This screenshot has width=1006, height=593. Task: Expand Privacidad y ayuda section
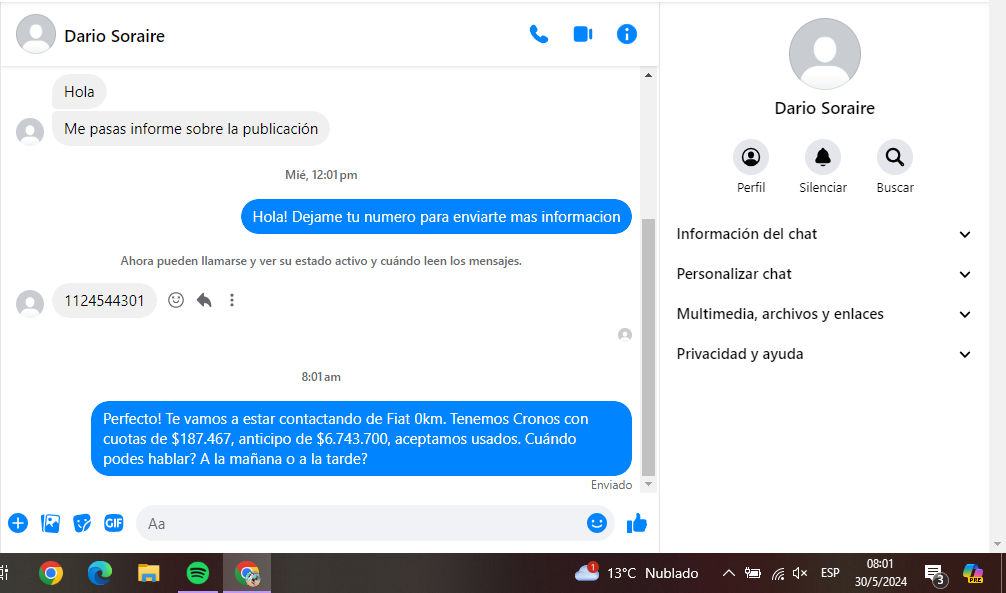point(824,354)
